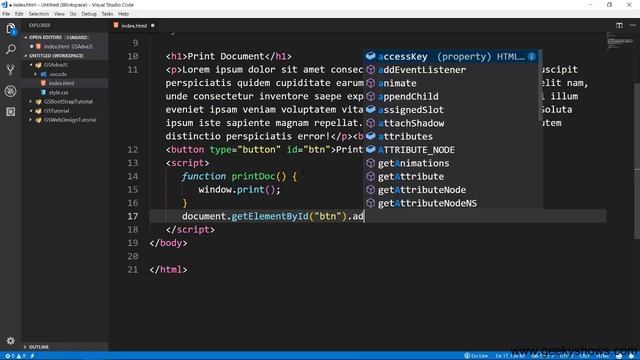
Task: Select the getAnimations suggestion
Action: coord(451,163)
